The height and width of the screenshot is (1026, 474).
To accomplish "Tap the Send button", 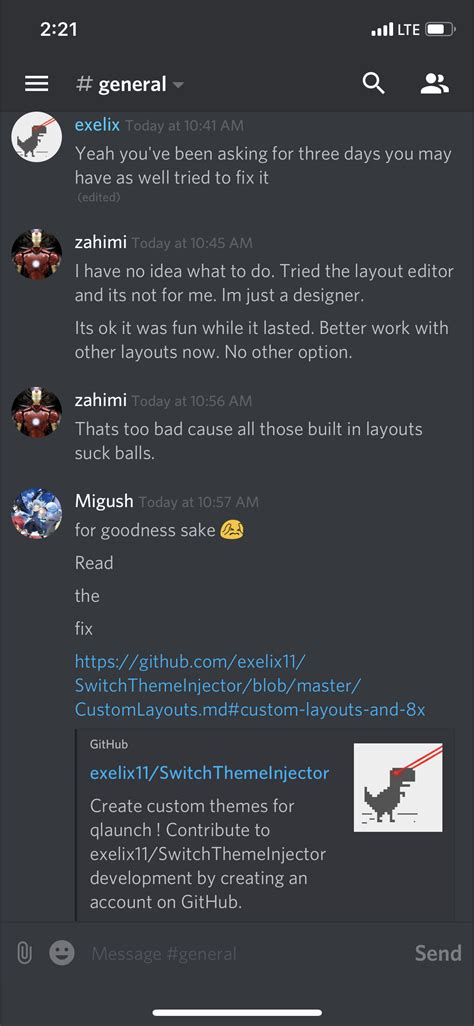I will [x=438, y=953].
